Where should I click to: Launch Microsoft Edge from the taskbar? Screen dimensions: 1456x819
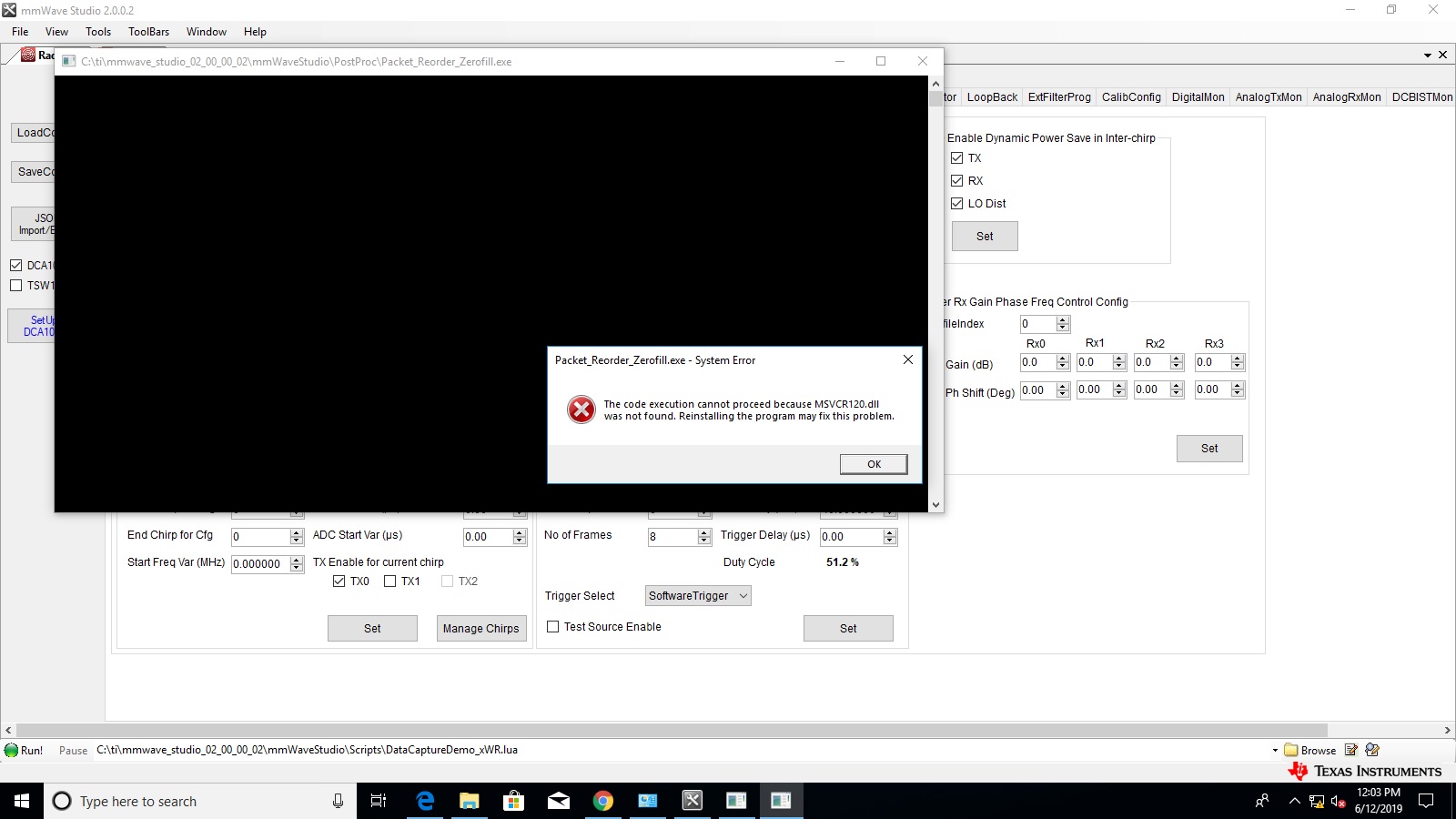tap(425, 801)
